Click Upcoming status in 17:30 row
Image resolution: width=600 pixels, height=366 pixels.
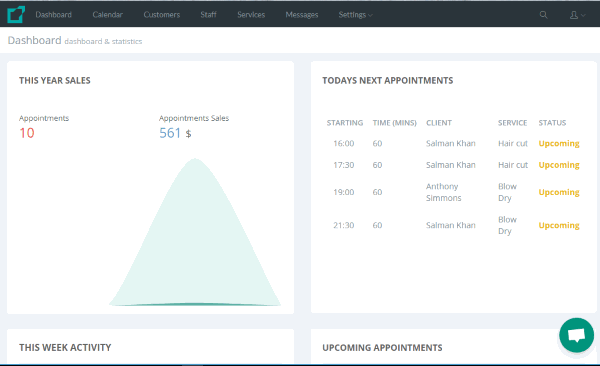tap(559, 165)
